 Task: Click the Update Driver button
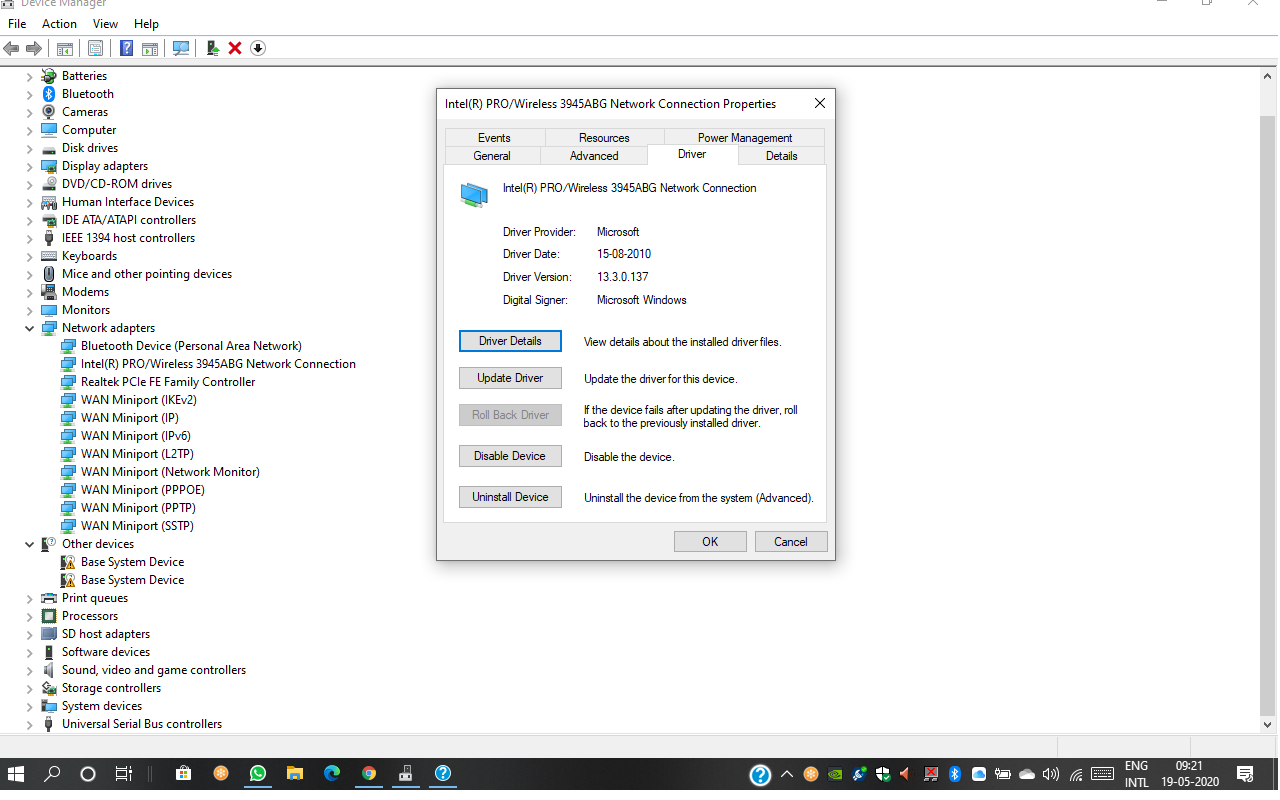tap(510, 378)
